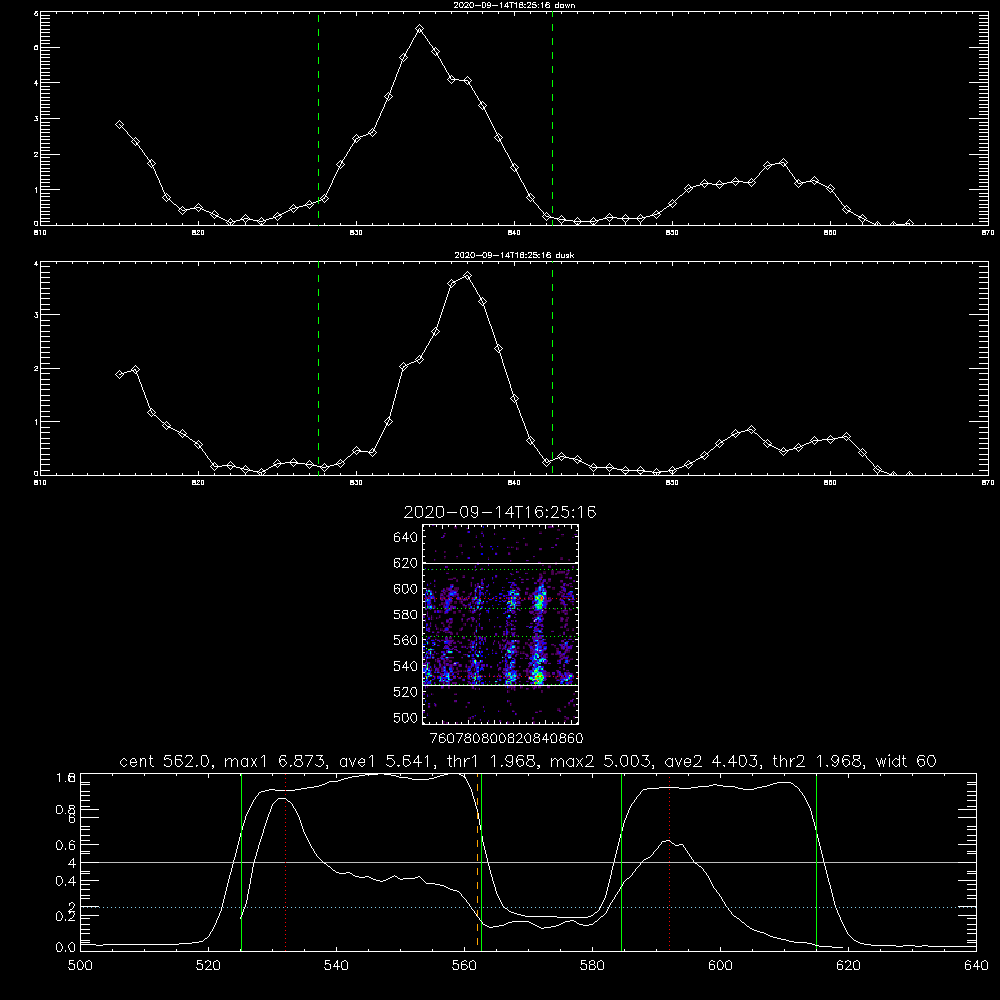Select the spectrogram heatmap image
Screen dimensions: 1000x1000
coord(501,624)
